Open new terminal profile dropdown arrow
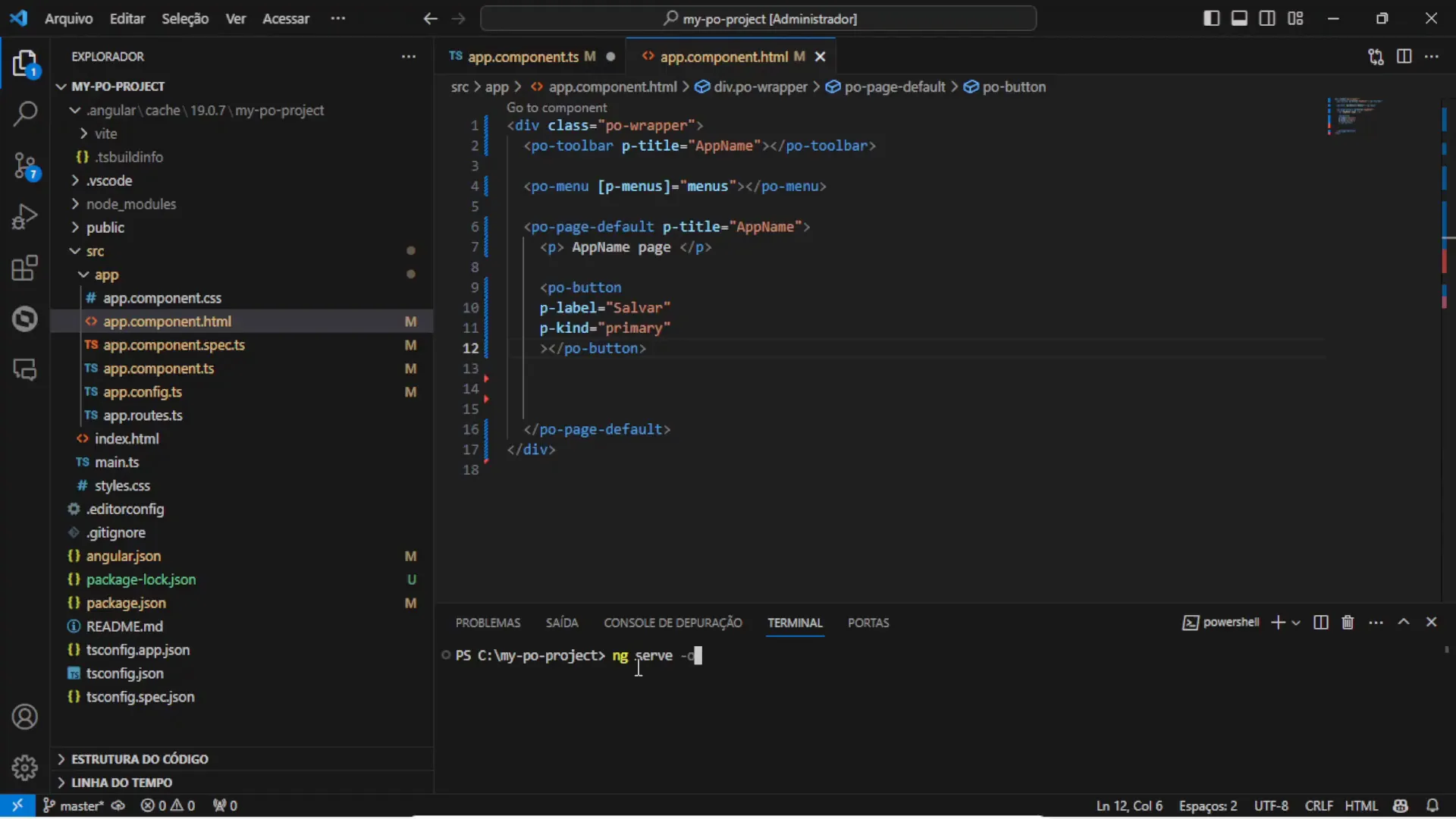The height and width of the screenshot is (819, 1456). 1296,623
